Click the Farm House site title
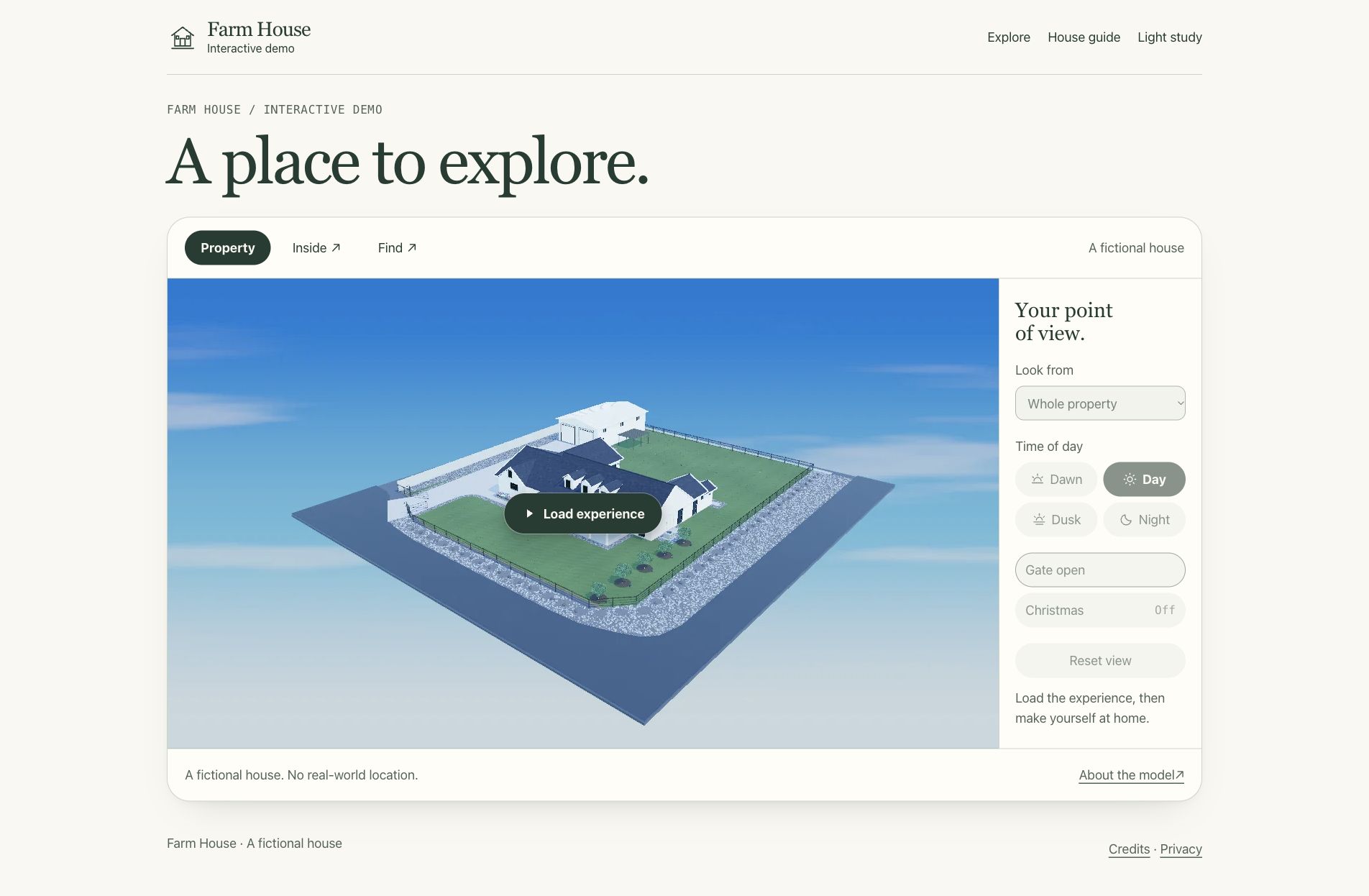This screenshot has width=1369, height=896. (259, 29)
